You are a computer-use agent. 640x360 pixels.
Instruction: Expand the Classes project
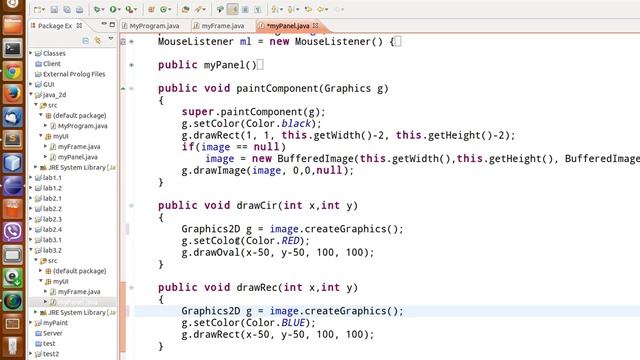tap(31, 53)
